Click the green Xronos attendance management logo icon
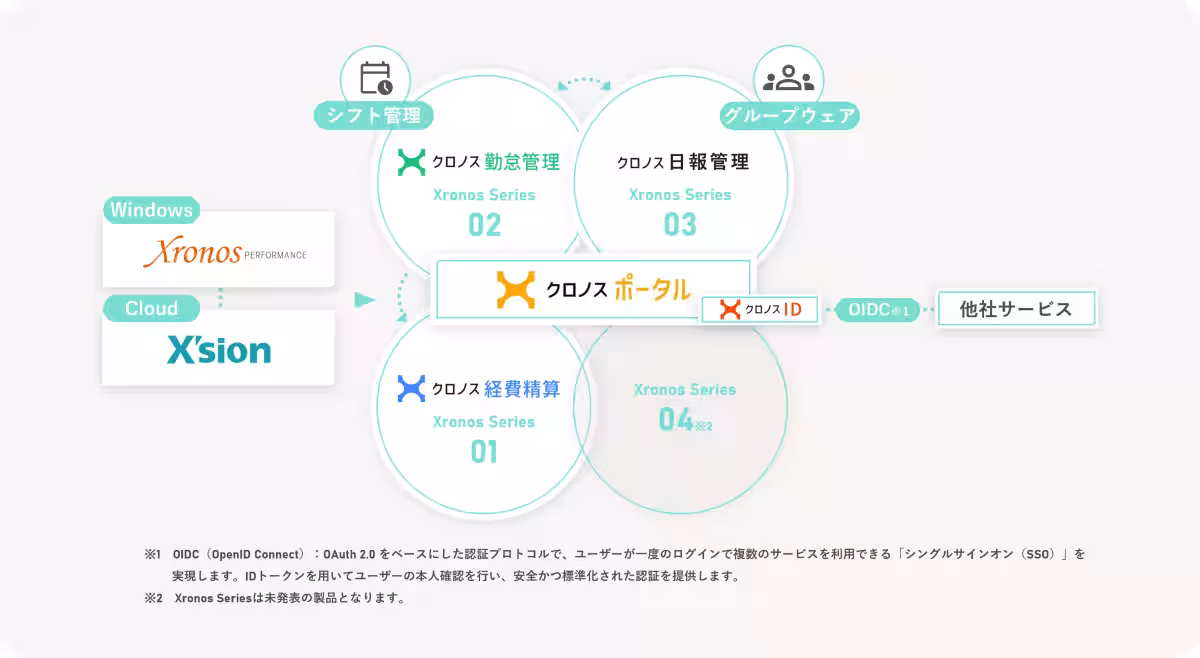 [411, 162]
